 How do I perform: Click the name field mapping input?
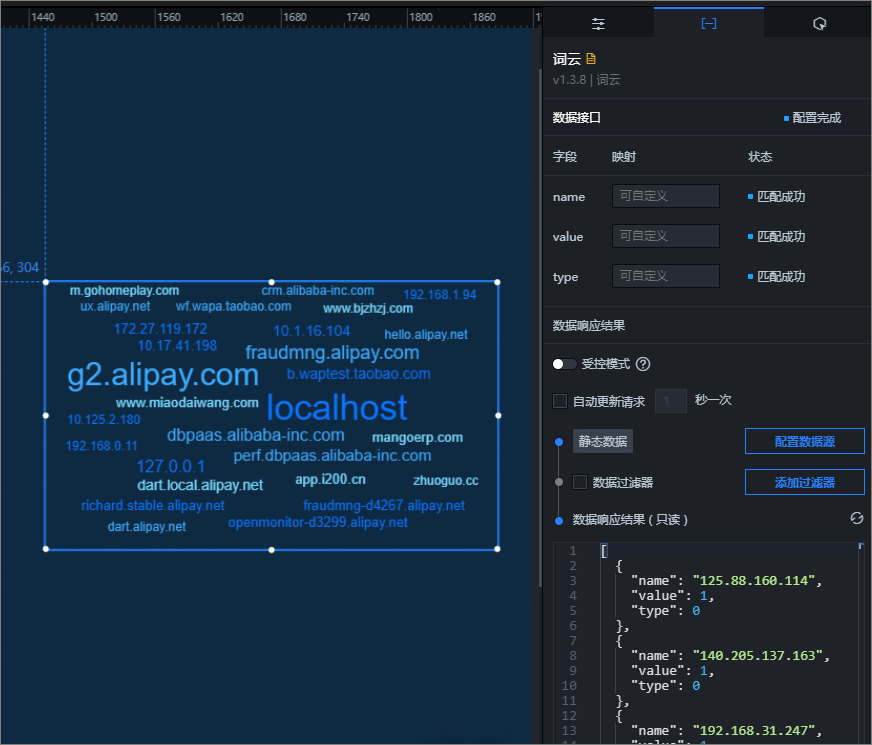click(x=666, y=196)
